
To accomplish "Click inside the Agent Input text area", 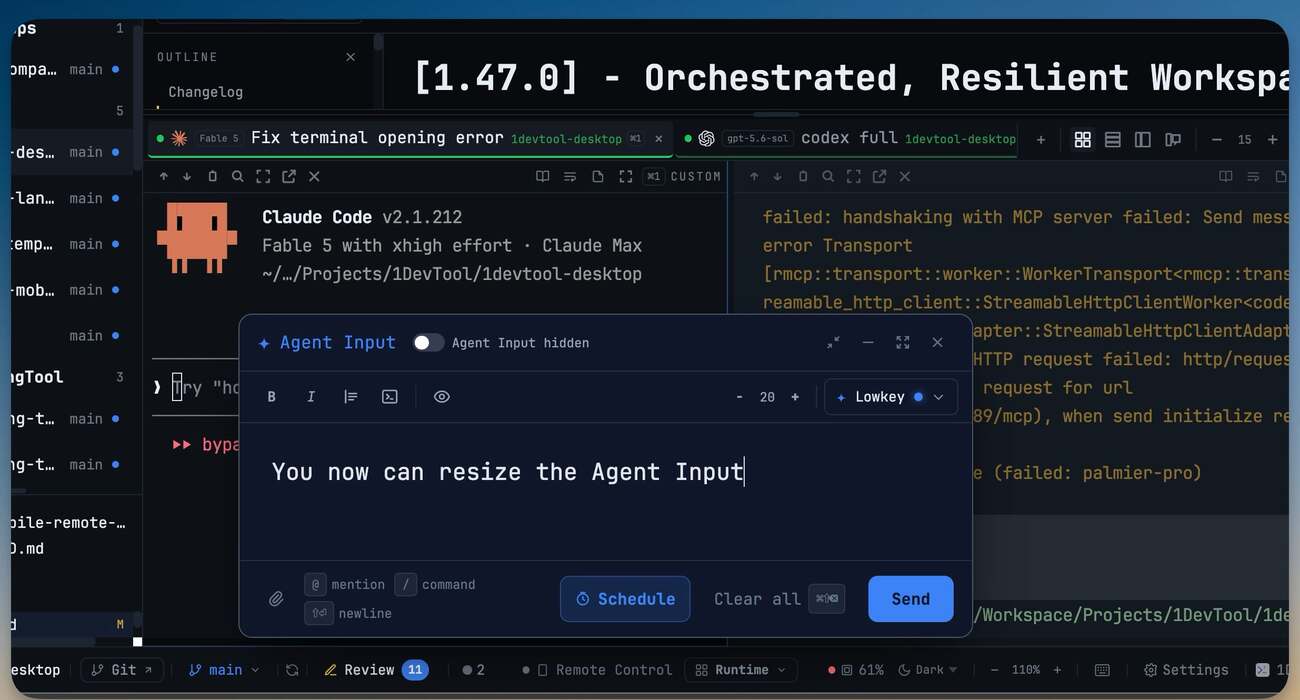I will tap(606, 491).
